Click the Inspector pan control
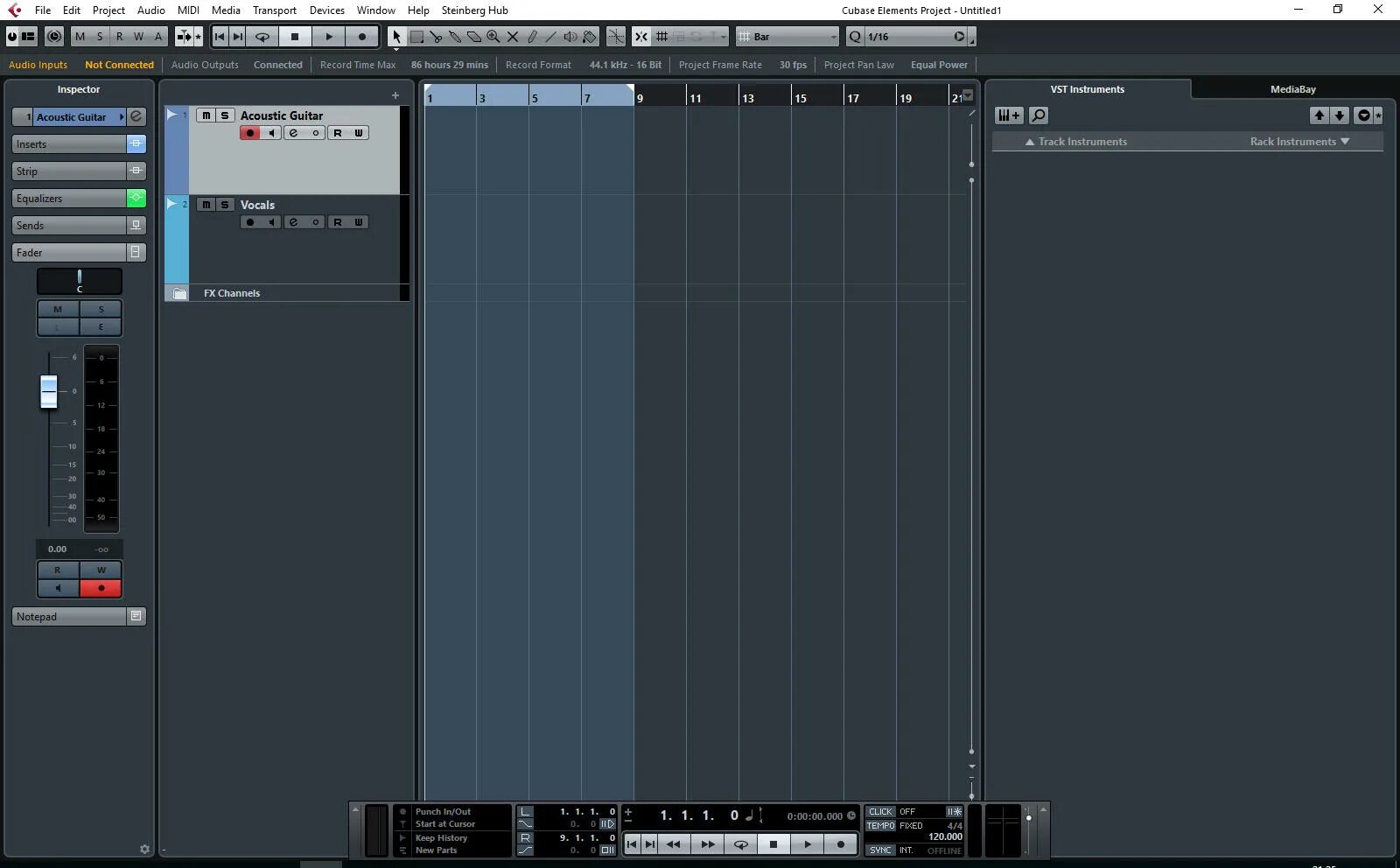1400x868 pixels. 80,281
